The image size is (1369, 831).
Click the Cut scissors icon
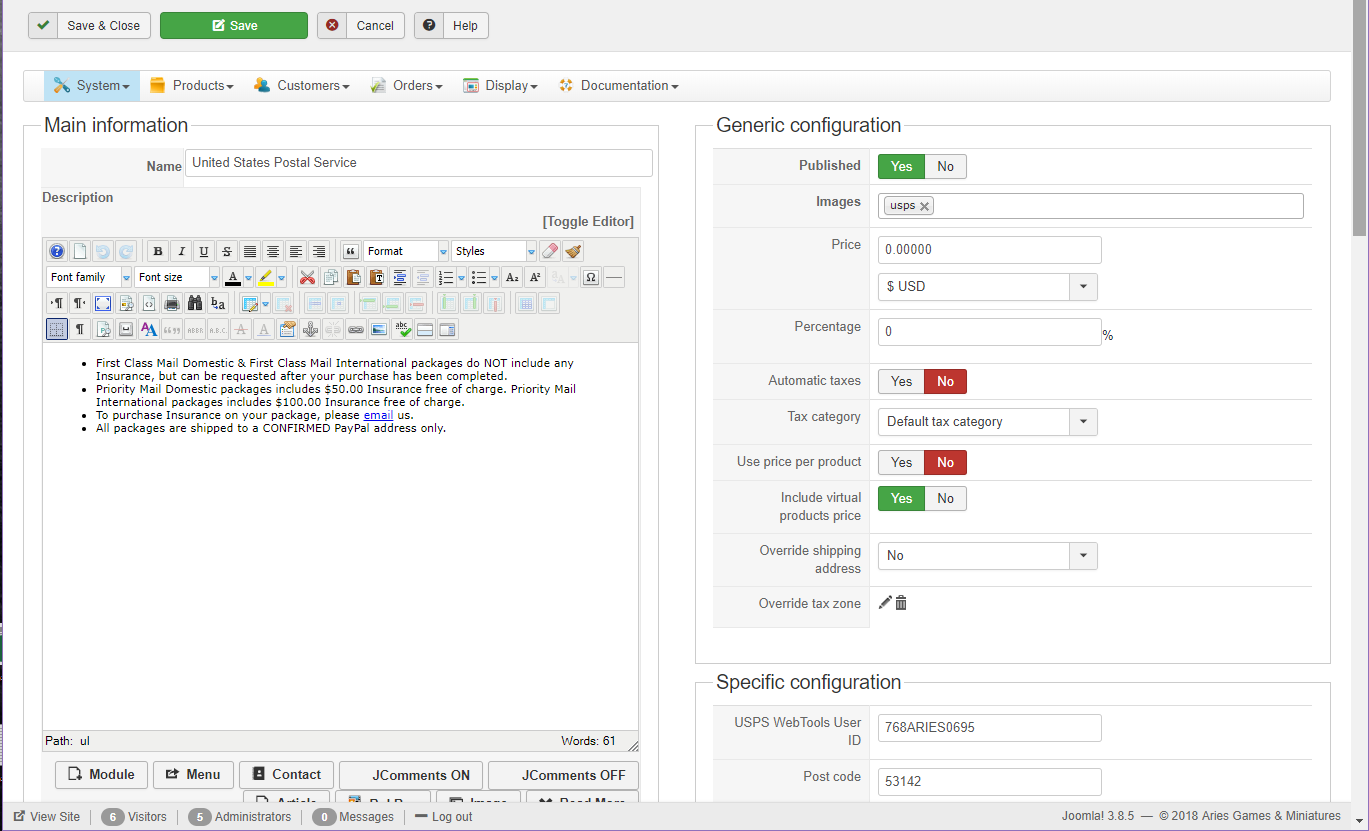tap(308, 278)
